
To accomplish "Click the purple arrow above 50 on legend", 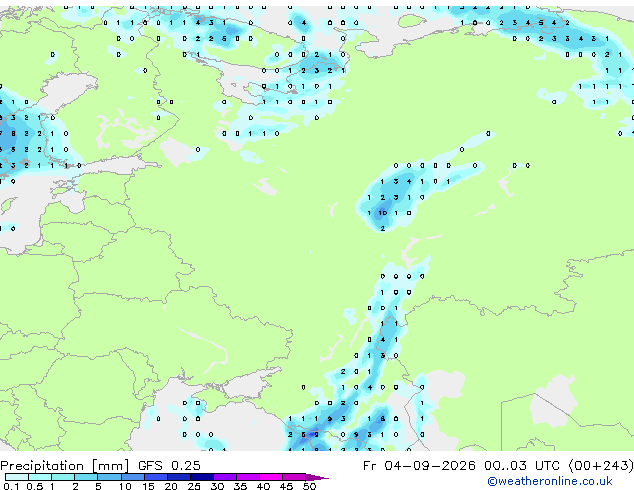I will 317,477.
